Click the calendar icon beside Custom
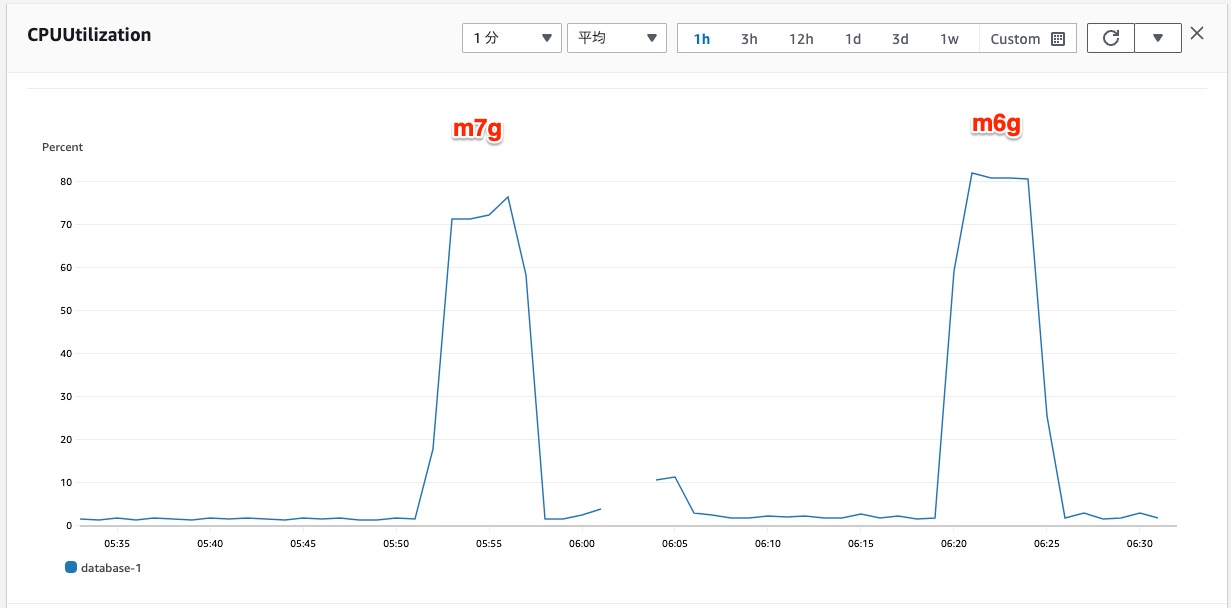 pyautogui.click(x=1059, y=39)
